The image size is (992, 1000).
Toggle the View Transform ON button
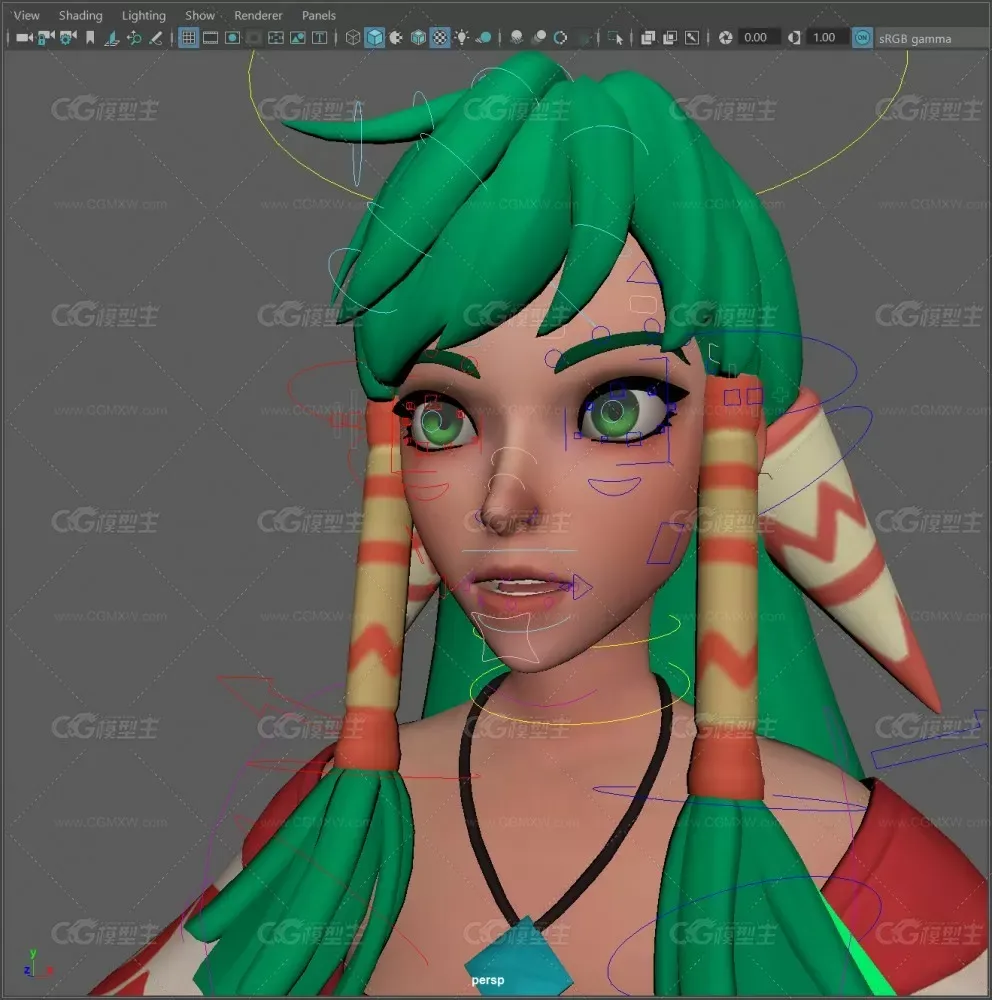click(862, 38)
